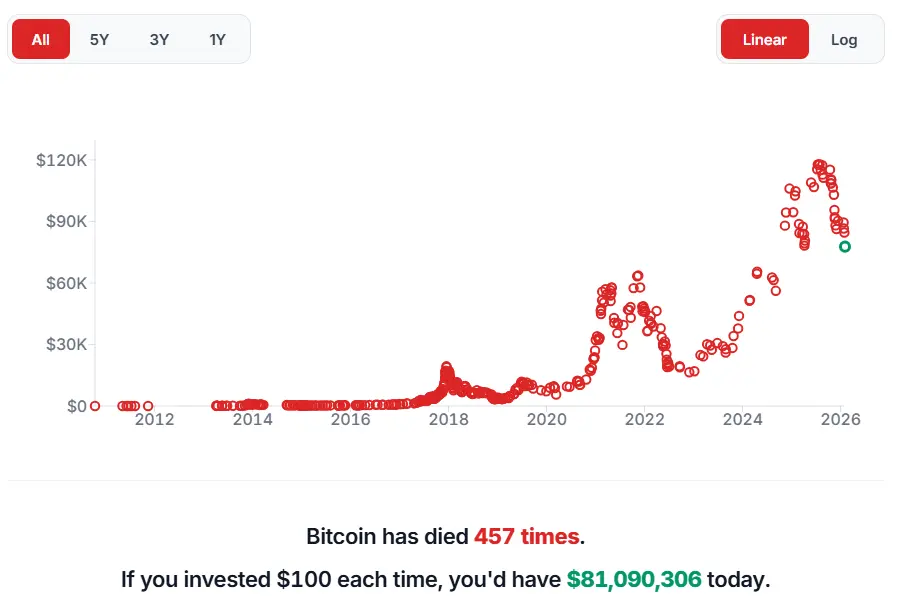Click the green latest data point
Image resolution: width=900 pixels, height=598 pixels.
click(845, 246)
